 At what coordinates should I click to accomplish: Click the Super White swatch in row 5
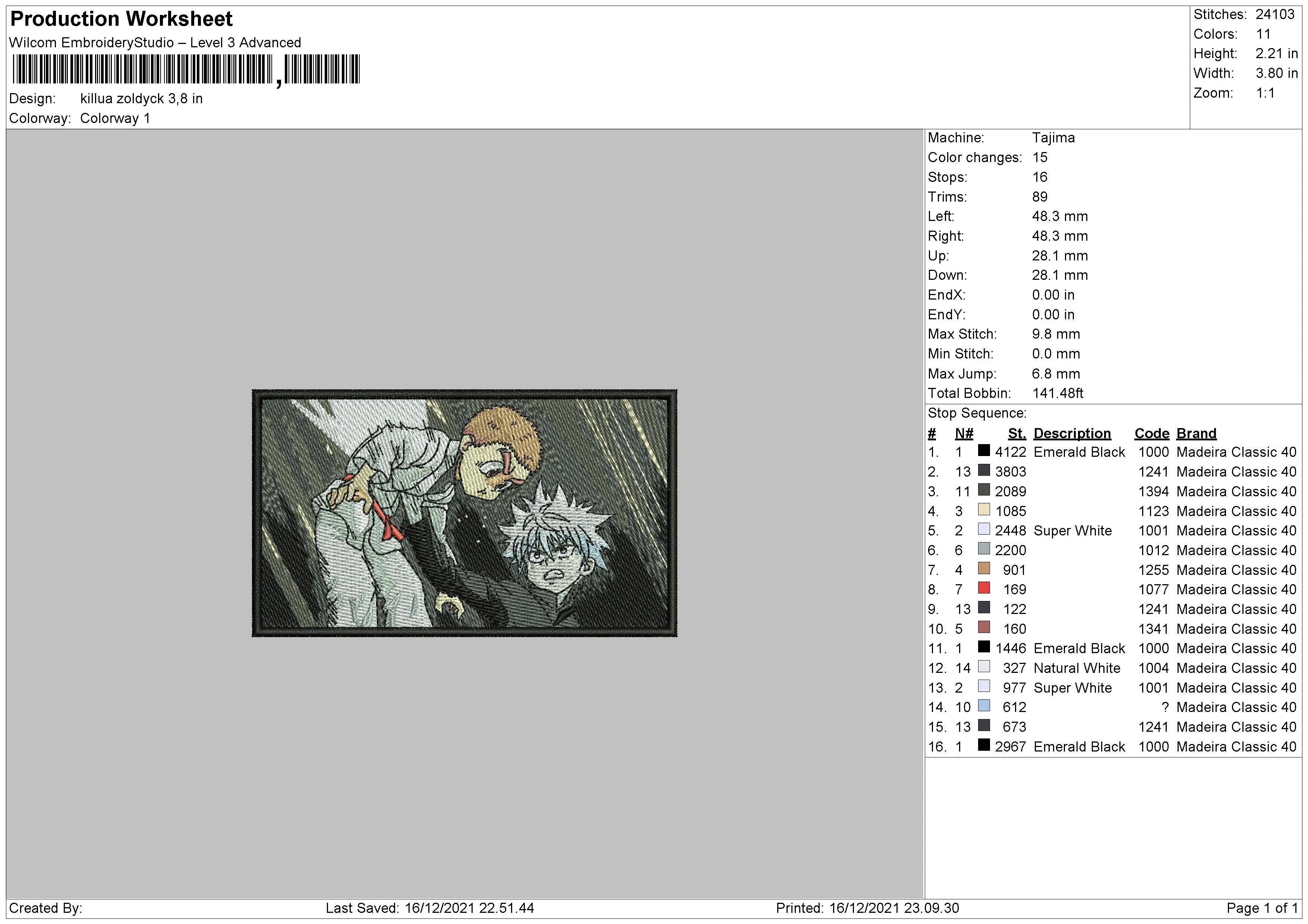(984, 529)
